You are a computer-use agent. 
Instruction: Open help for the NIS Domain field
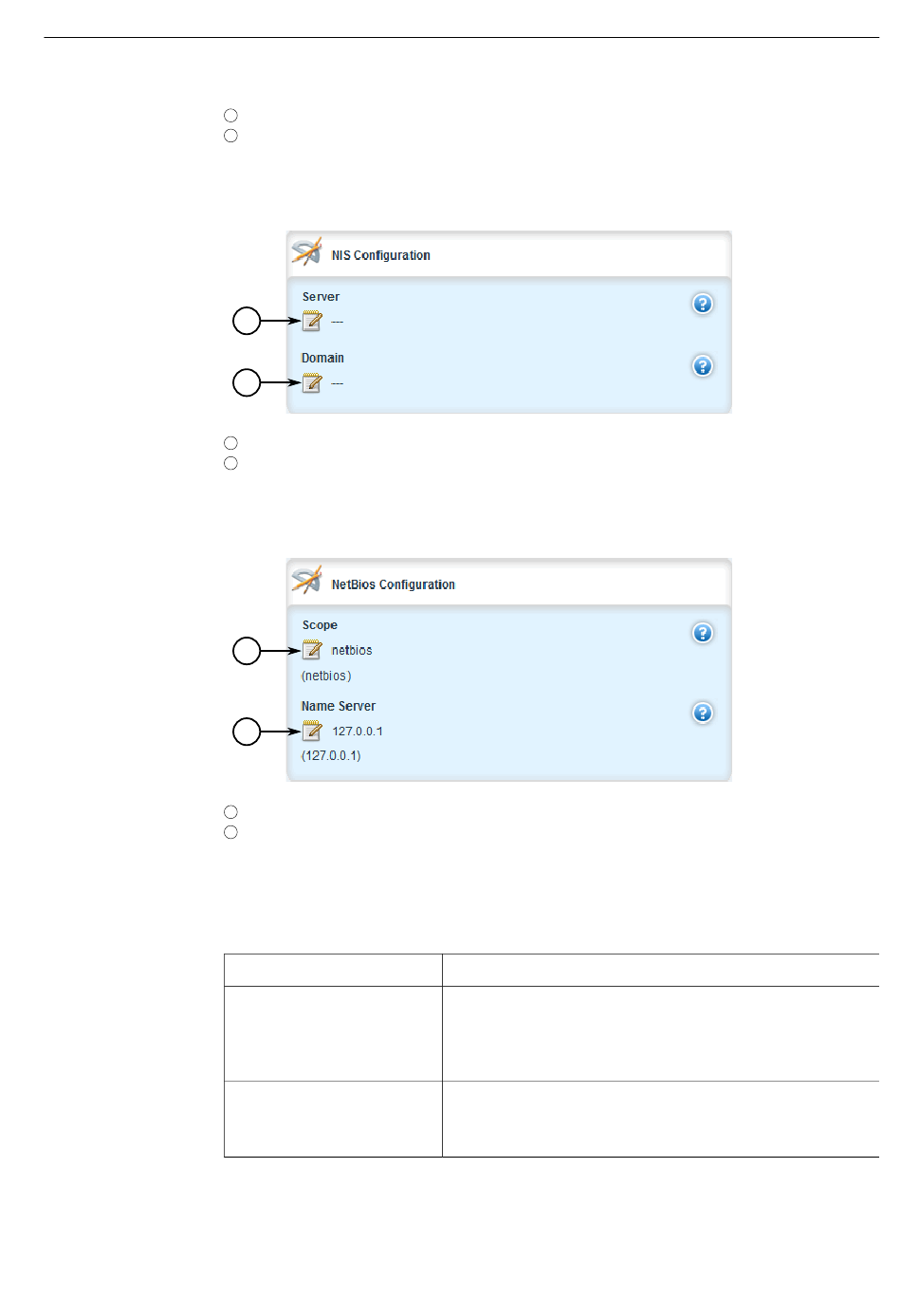pos(703,365)
